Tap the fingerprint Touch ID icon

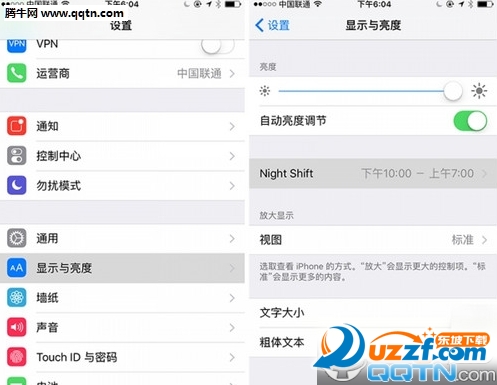coord(17,357)
